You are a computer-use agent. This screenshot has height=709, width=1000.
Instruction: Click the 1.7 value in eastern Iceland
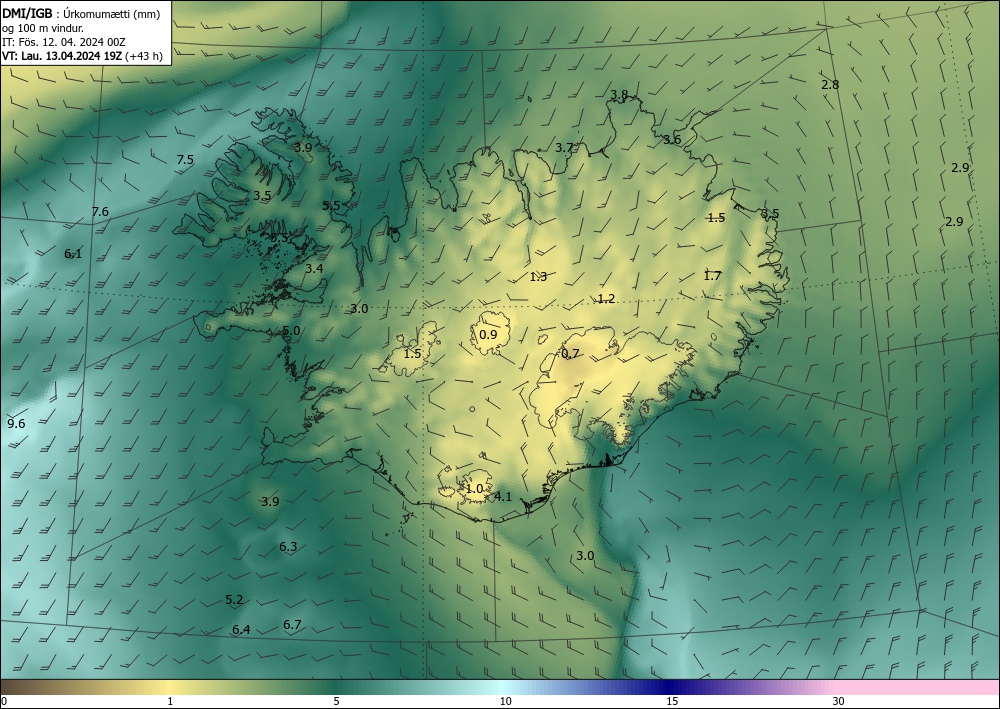tap(712, 275)
